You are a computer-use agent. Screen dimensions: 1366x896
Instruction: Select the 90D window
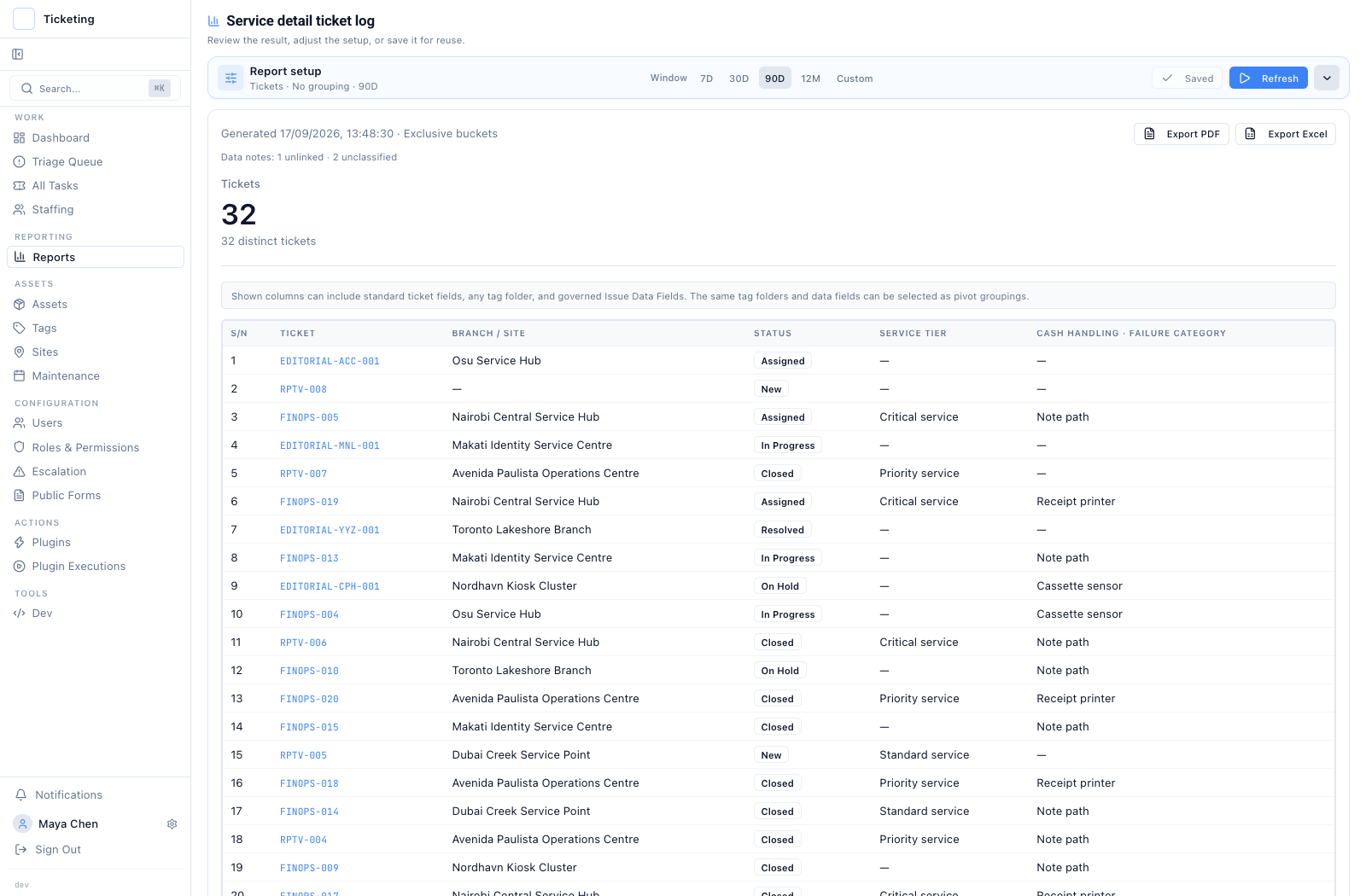[x=774, y=79]
